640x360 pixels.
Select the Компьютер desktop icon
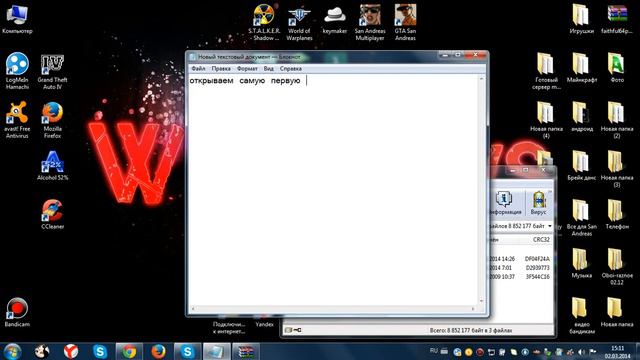(x=17, y=19)
